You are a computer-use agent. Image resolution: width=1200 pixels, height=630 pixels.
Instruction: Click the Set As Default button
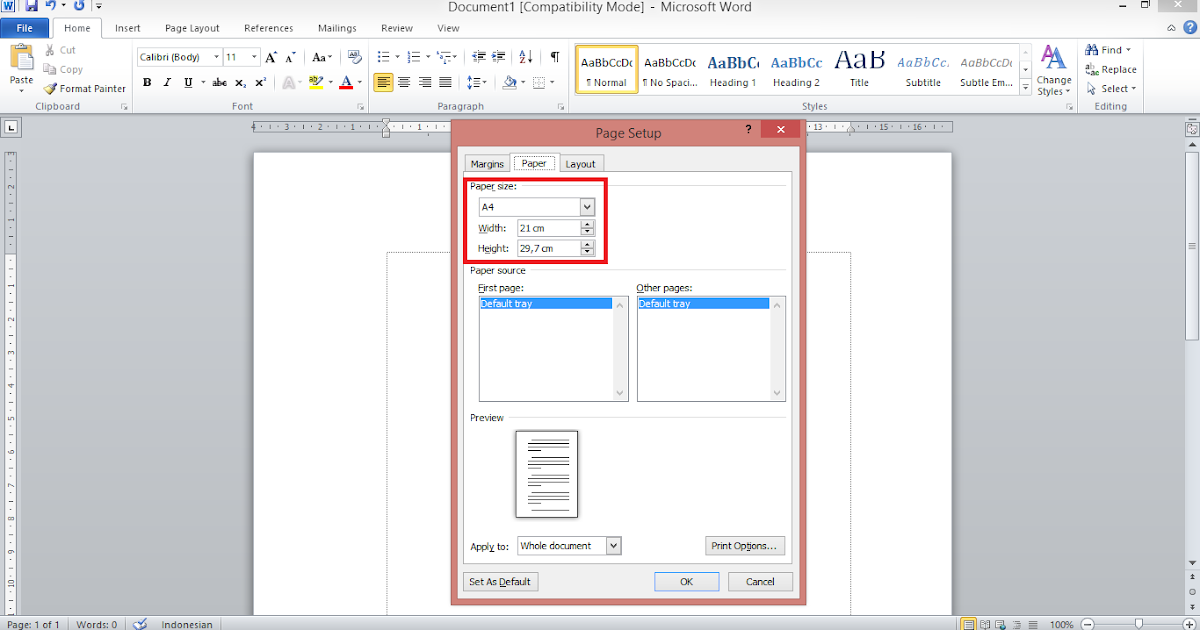coord(500,581)
